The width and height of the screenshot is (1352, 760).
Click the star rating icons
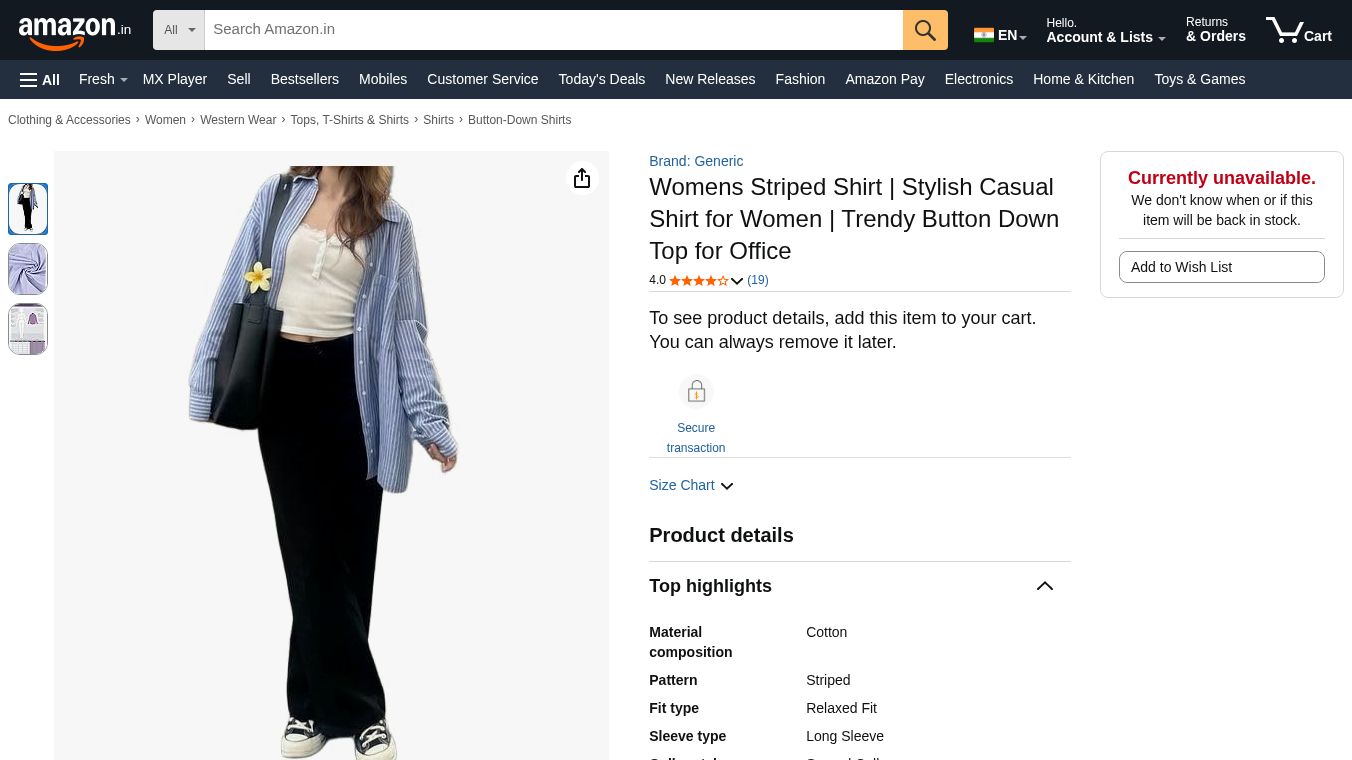point(699,281)
